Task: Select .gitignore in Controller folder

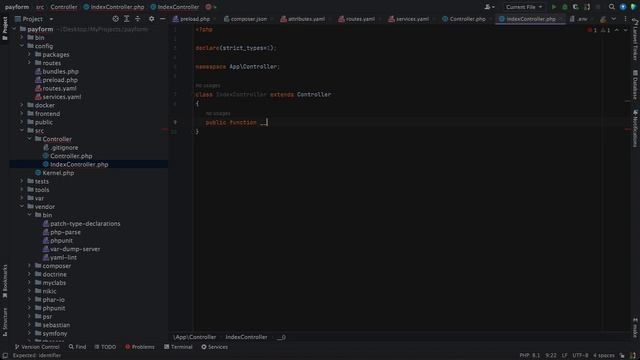Action: 64,148
